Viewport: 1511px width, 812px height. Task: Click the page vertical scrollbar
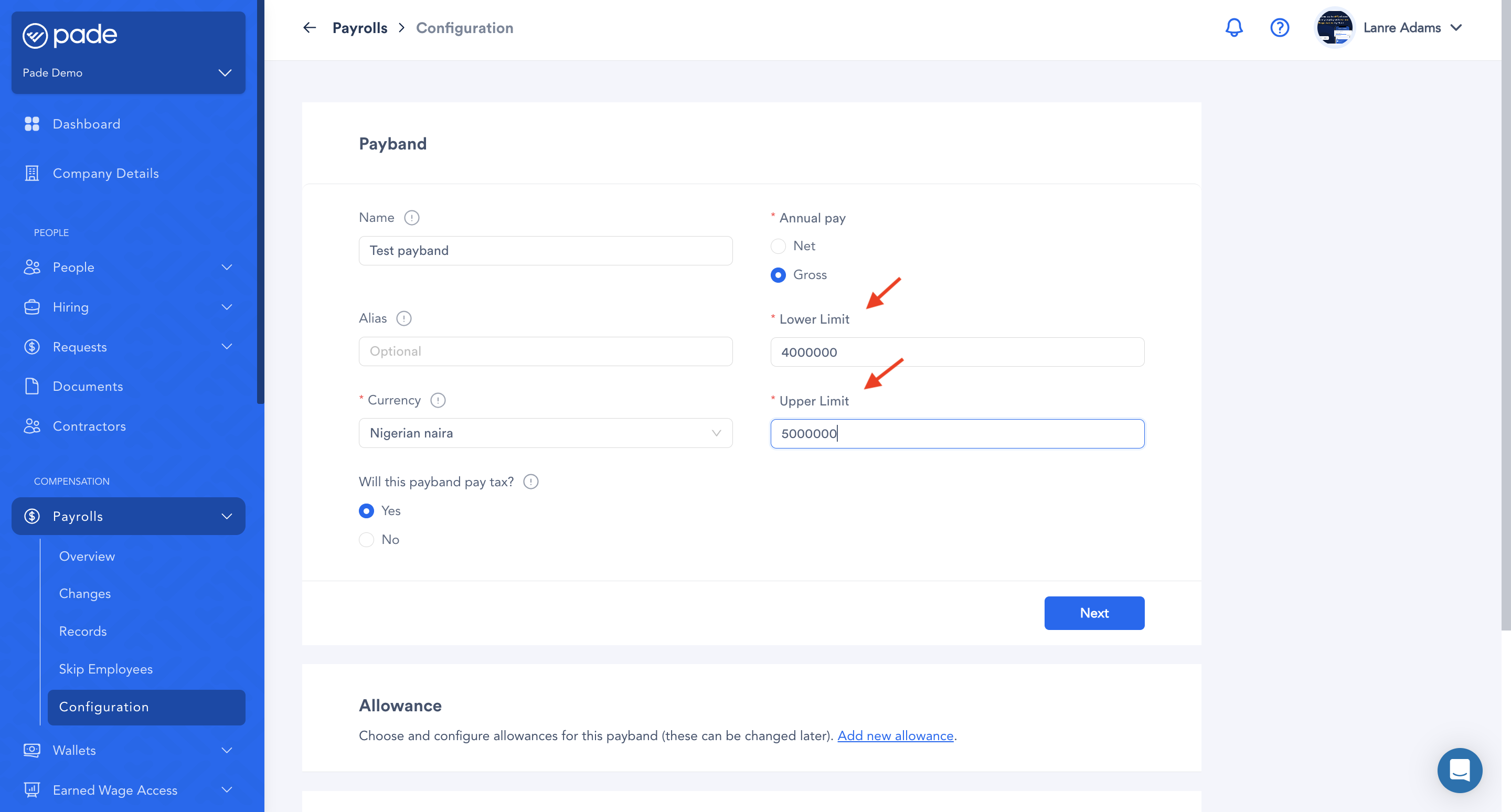pyautogui.click(x=1506, y=317)
